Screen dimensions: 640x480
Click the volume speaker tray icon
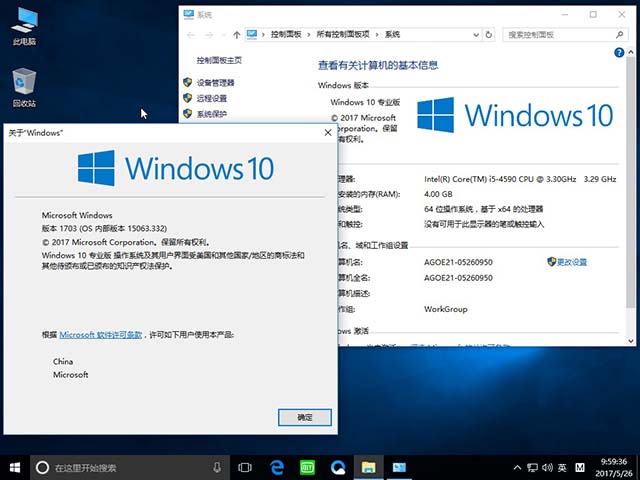pos(547,467)
